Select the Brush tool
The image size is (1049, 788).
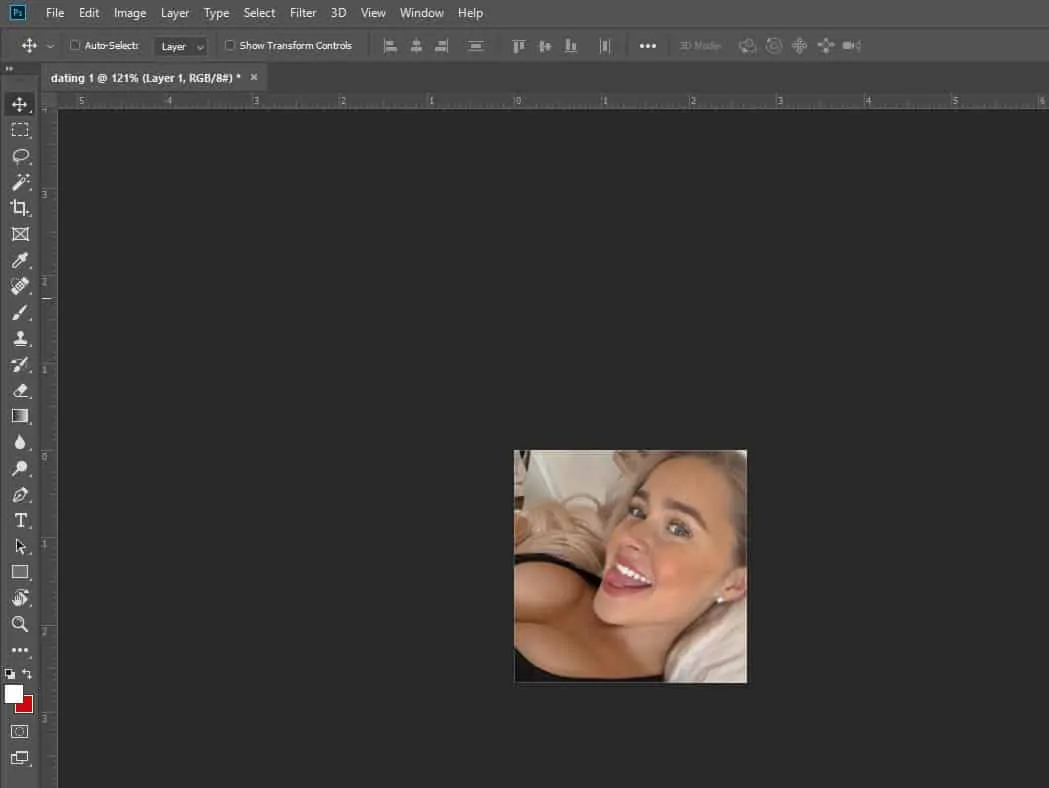click(x=20, y=313)
